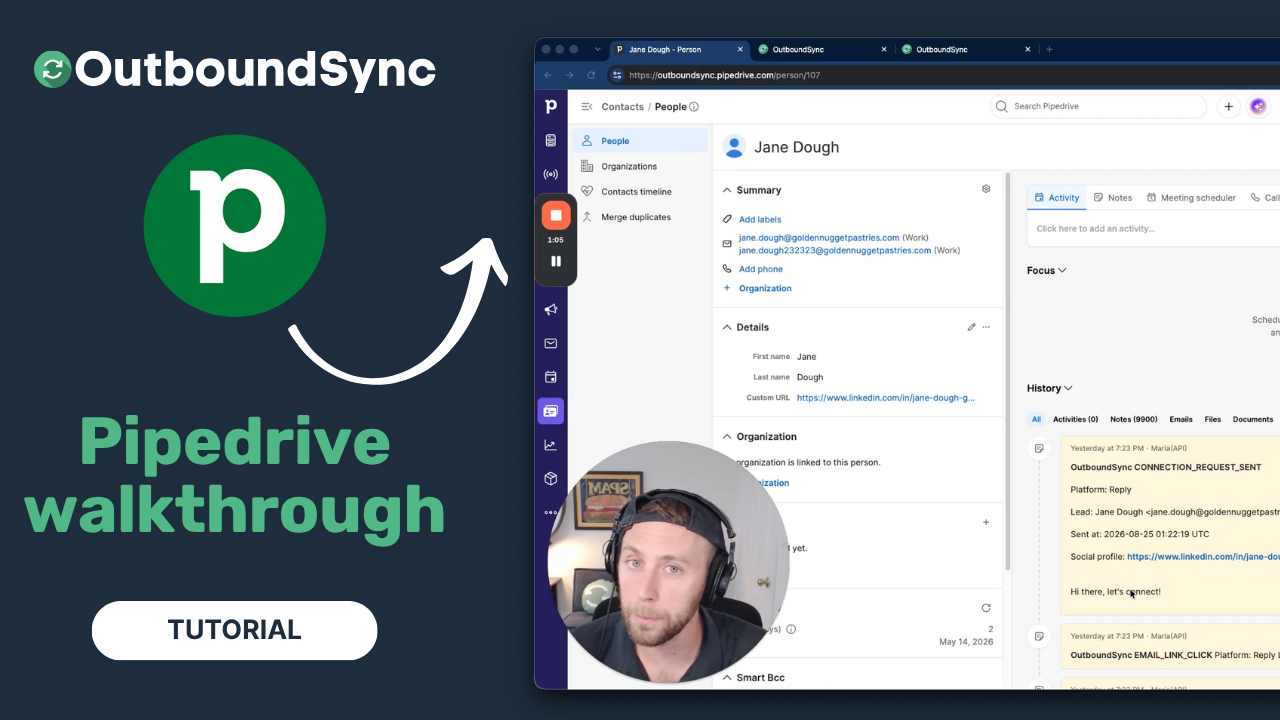Click Add labels link
Screen dimensions: 1280x720
(760, 219)
